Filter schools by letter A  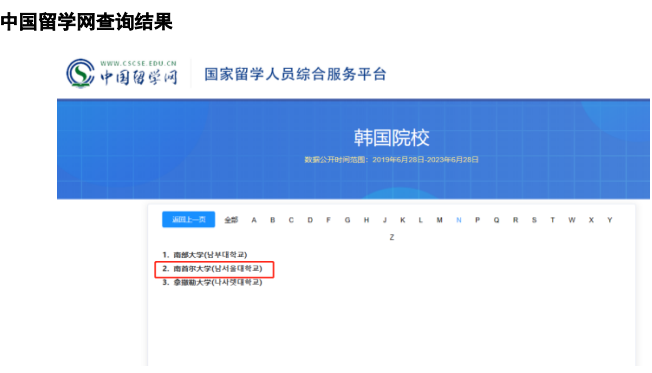pyautogui.click(x=254, y=220)
